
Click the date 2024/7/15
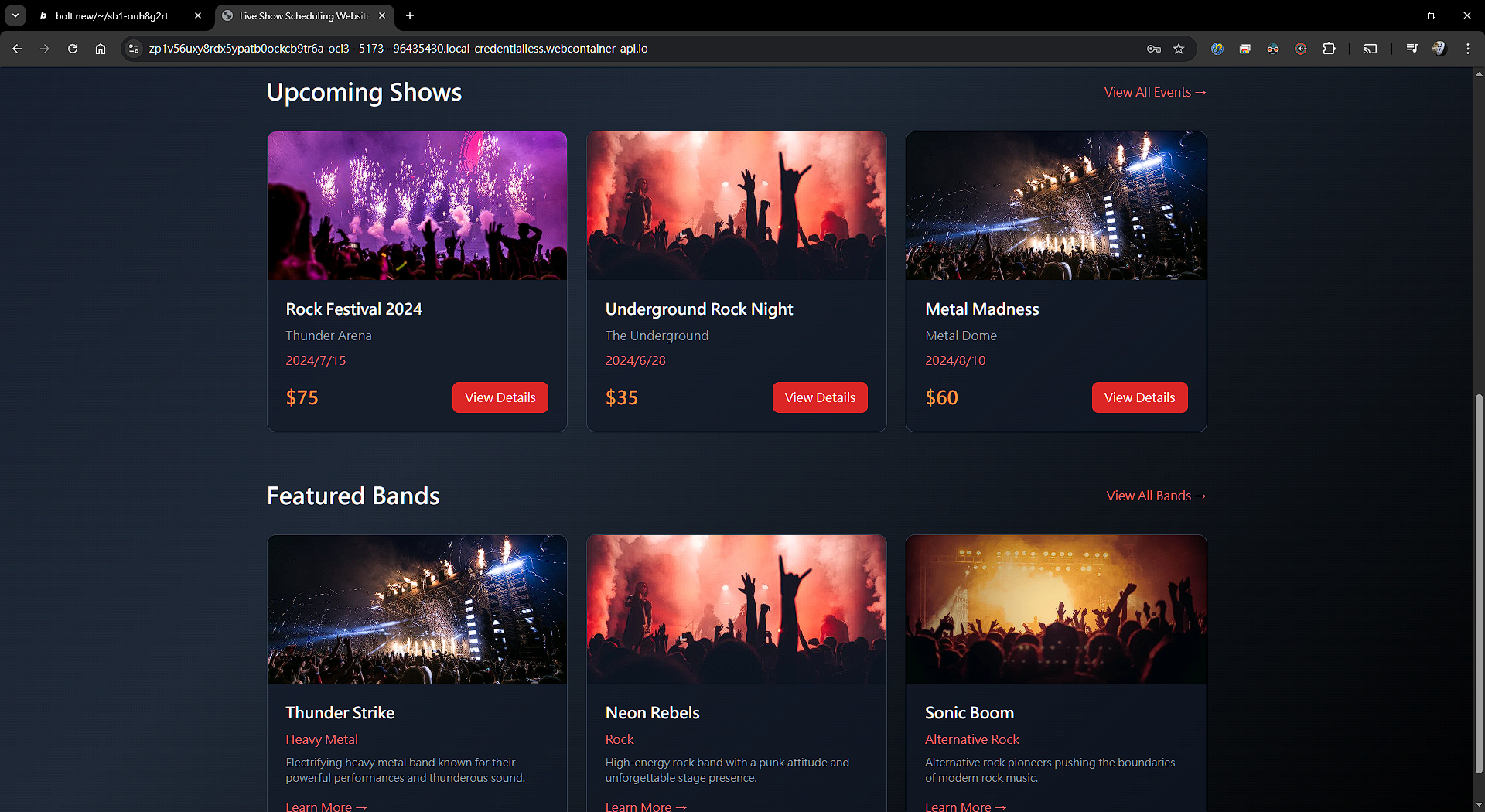(x=316, y=360)
